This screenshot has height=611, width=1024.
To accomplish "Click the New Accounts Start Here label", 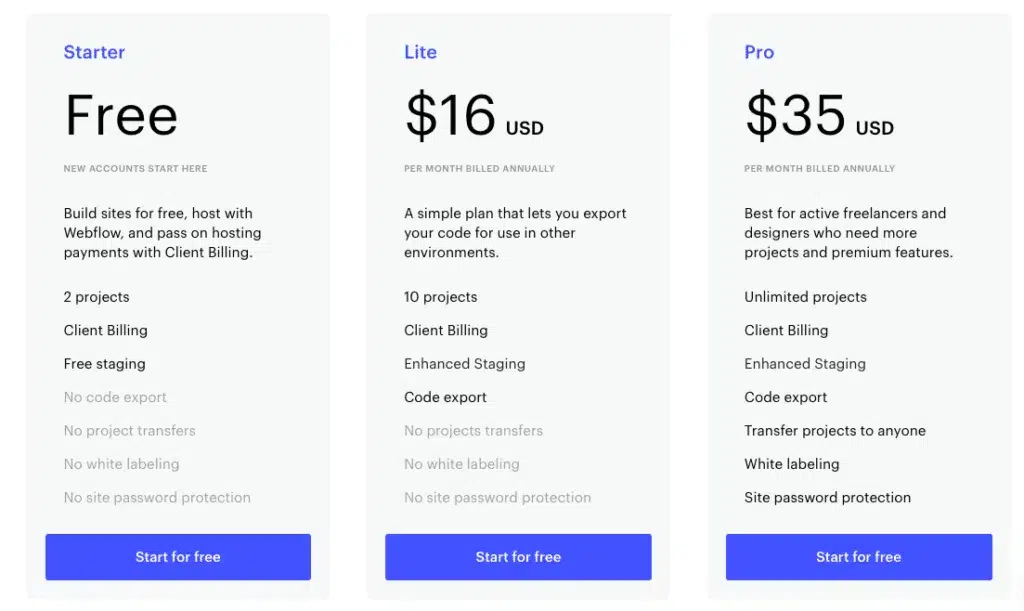I will point(135,169).
